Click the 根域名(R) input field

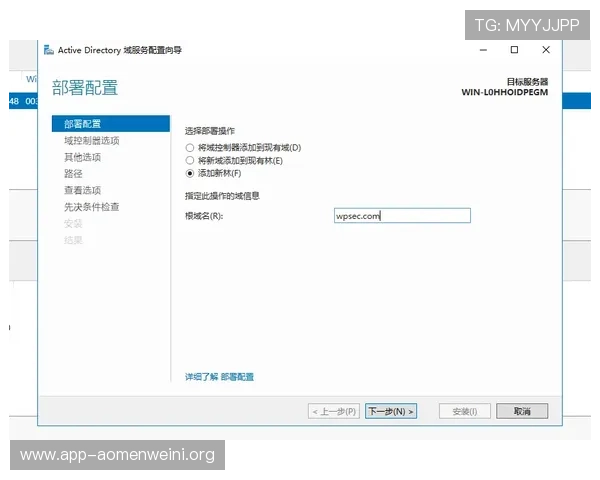click(402, 216)
